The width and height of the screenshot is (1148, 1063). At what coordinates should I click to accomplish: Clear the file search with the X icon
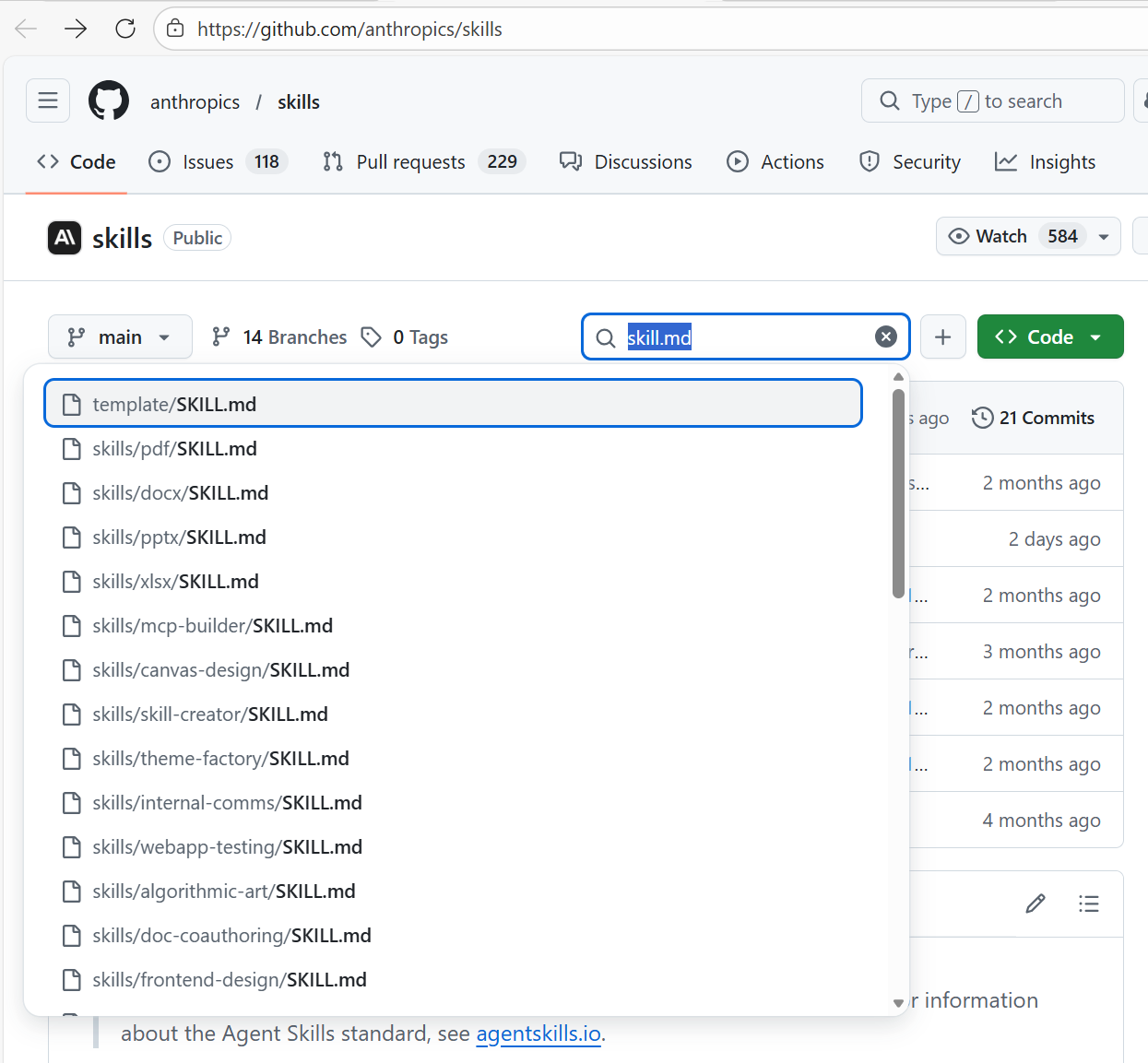pyautogui.click(x=886, y=337)
